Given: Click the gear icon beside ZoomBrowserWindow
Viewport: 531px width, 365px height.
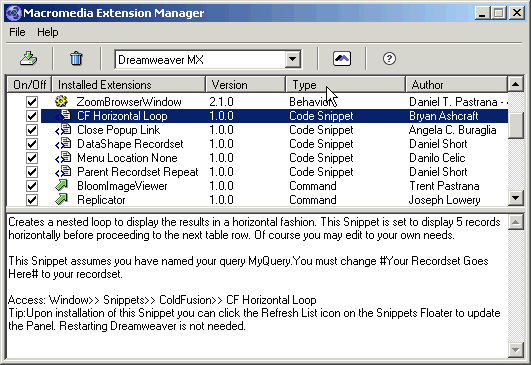Looking at the screenshot, I should click(61, 101).
